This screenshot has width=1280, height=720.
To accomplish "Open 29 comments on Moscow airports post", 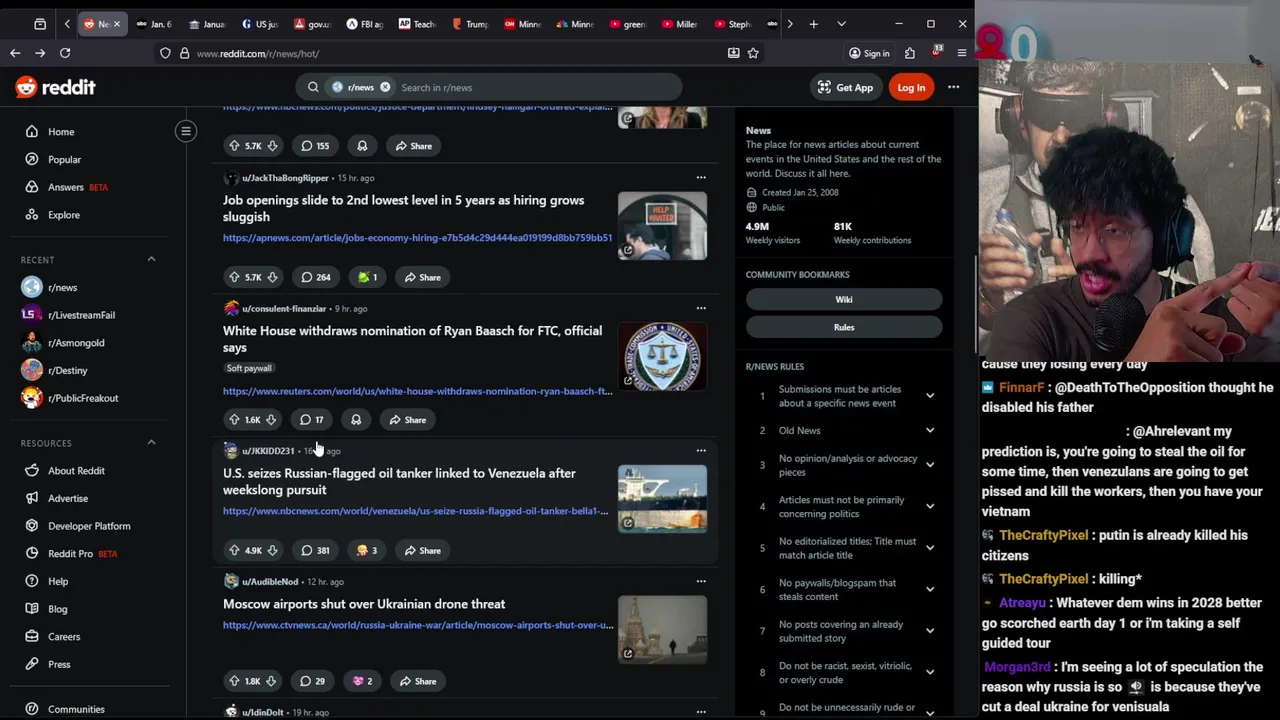I will click(x=313, y=681).
